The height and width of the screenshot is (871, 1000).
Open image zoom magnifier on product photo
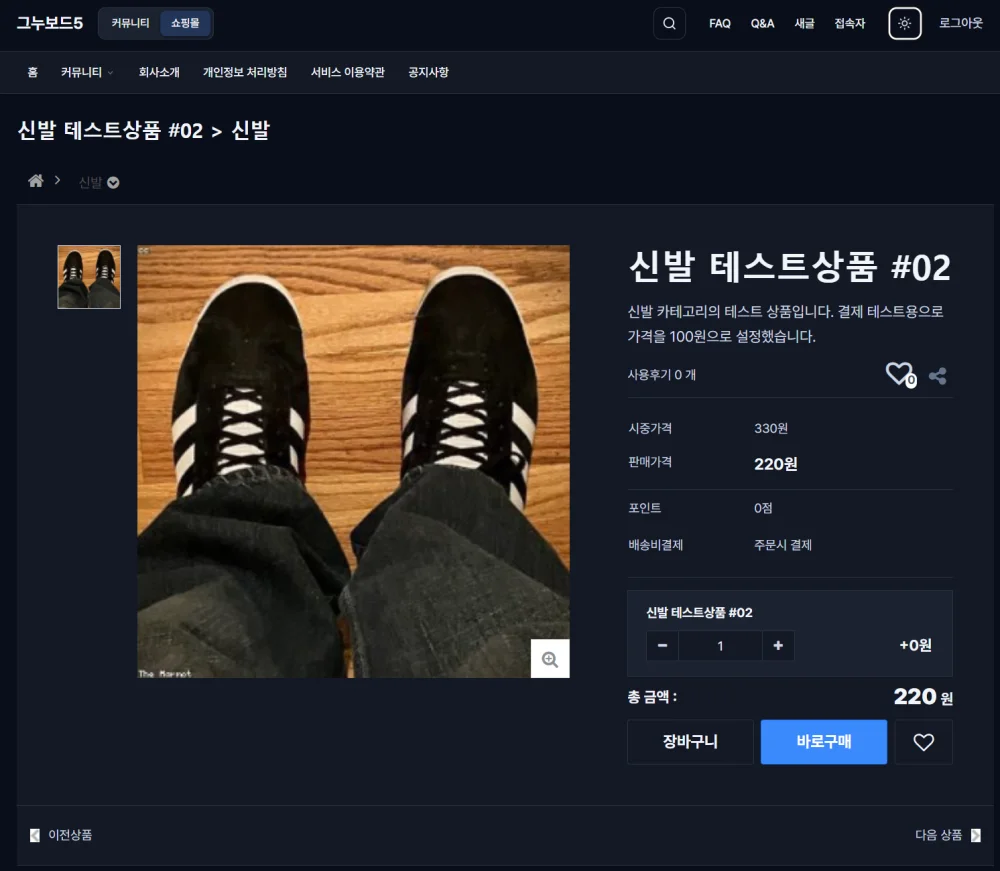coord(550,659)
